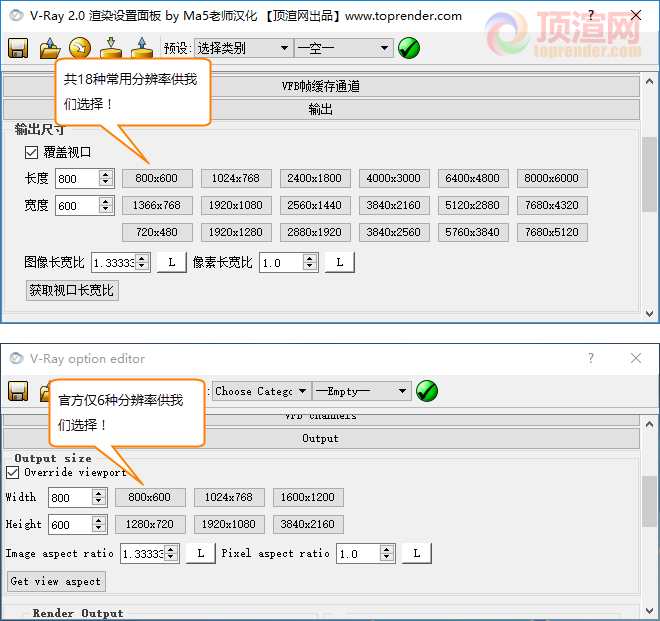Click Get view aspect button
The width and height of the screenshot is (660, 621).
(56, 581)
